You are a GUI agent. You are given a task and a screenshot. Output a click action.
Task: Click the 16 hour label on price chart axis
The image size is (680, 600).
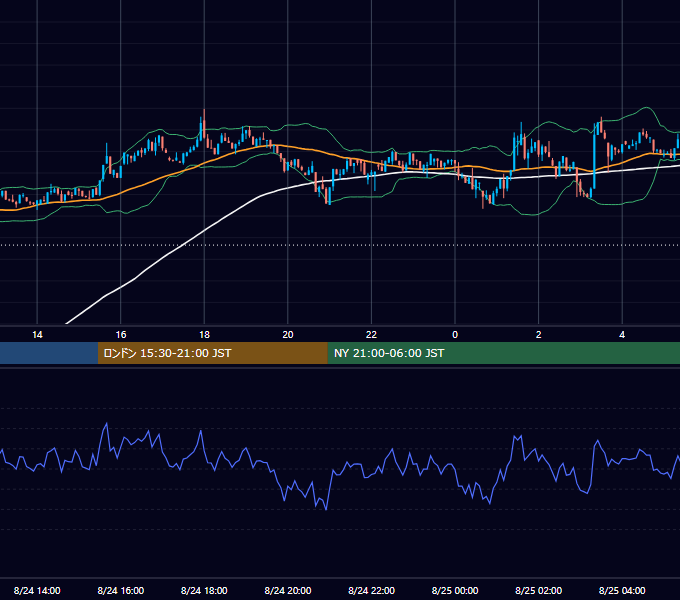[121, 335]
